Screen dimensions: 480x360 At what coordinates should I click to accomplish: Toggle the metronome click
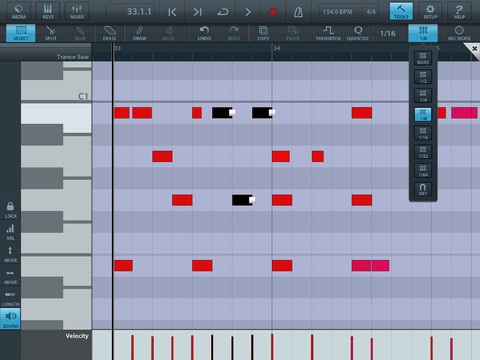pos(298,12)
